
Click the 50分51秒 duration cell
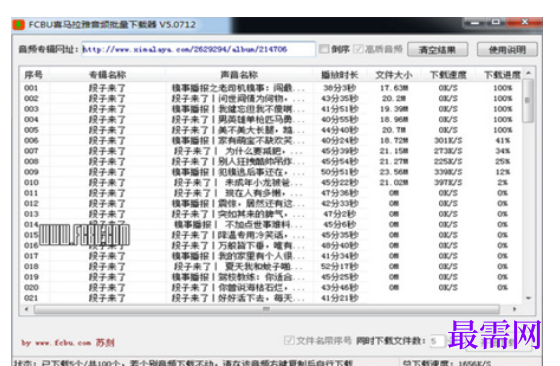pos(340,172)
